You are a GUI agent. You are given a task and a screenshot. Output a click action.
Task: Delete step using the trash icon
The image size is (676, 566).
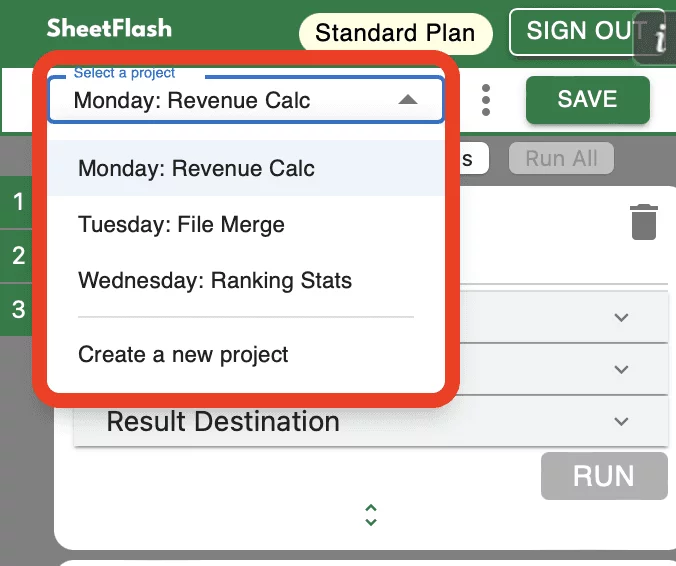tap(644, 222)
